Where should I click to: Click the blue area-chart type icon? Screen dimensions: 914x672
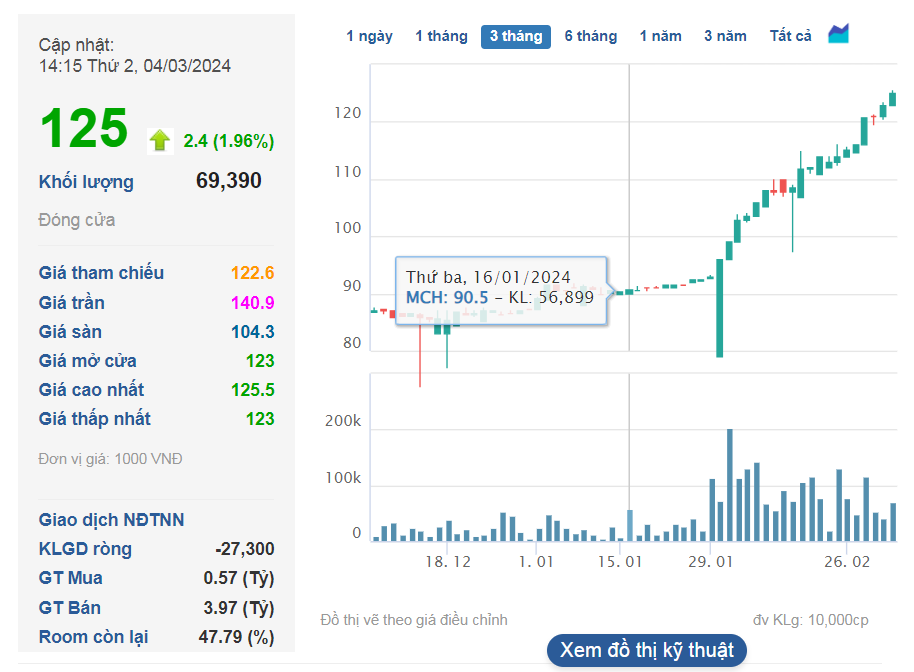click(x=838, y=34)
